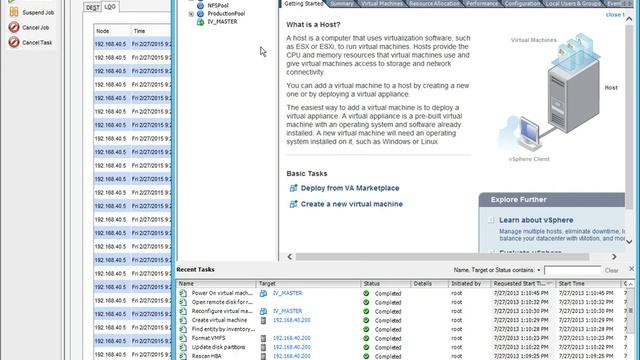Switch to the Virtual Machines tab
640x360 pixels.
point(382,4)
